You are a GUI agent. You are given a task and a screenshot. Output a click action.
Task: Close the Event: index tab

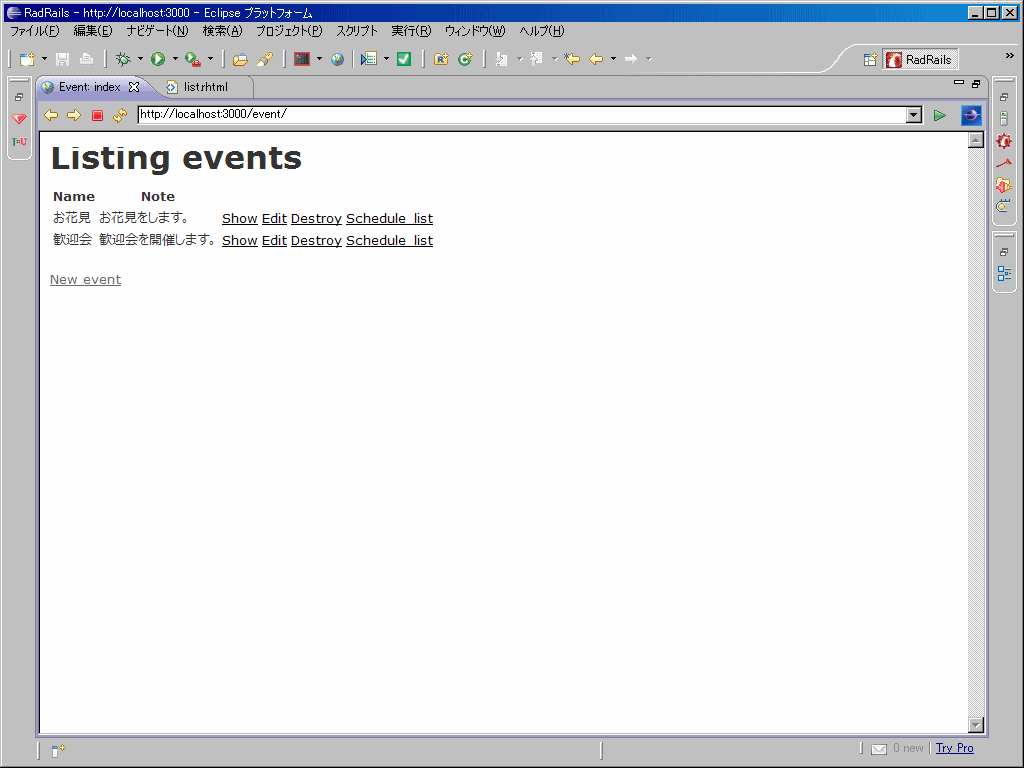(x=134, y=87)
